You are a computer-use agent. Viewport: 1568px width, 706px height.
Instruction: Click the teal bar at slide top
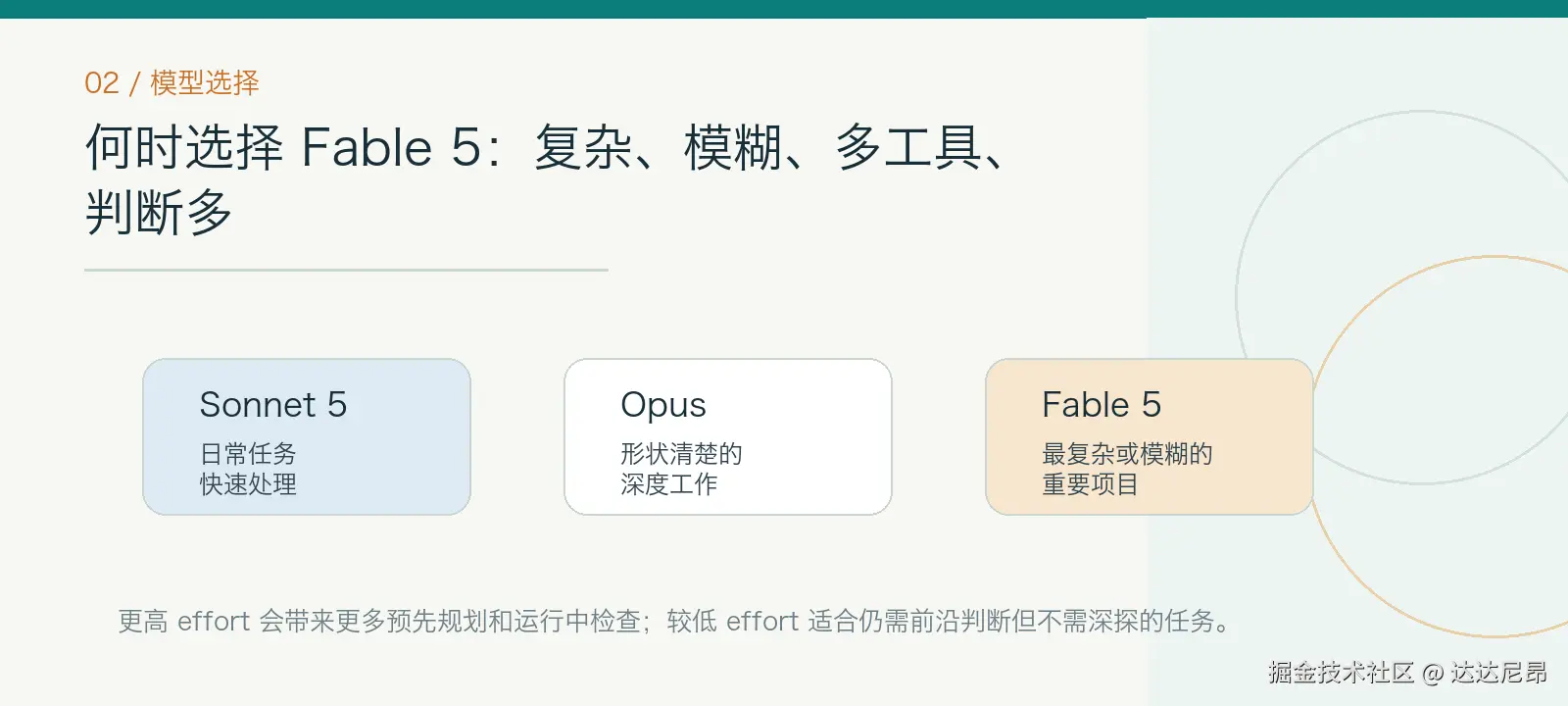(x=784, y=9)
